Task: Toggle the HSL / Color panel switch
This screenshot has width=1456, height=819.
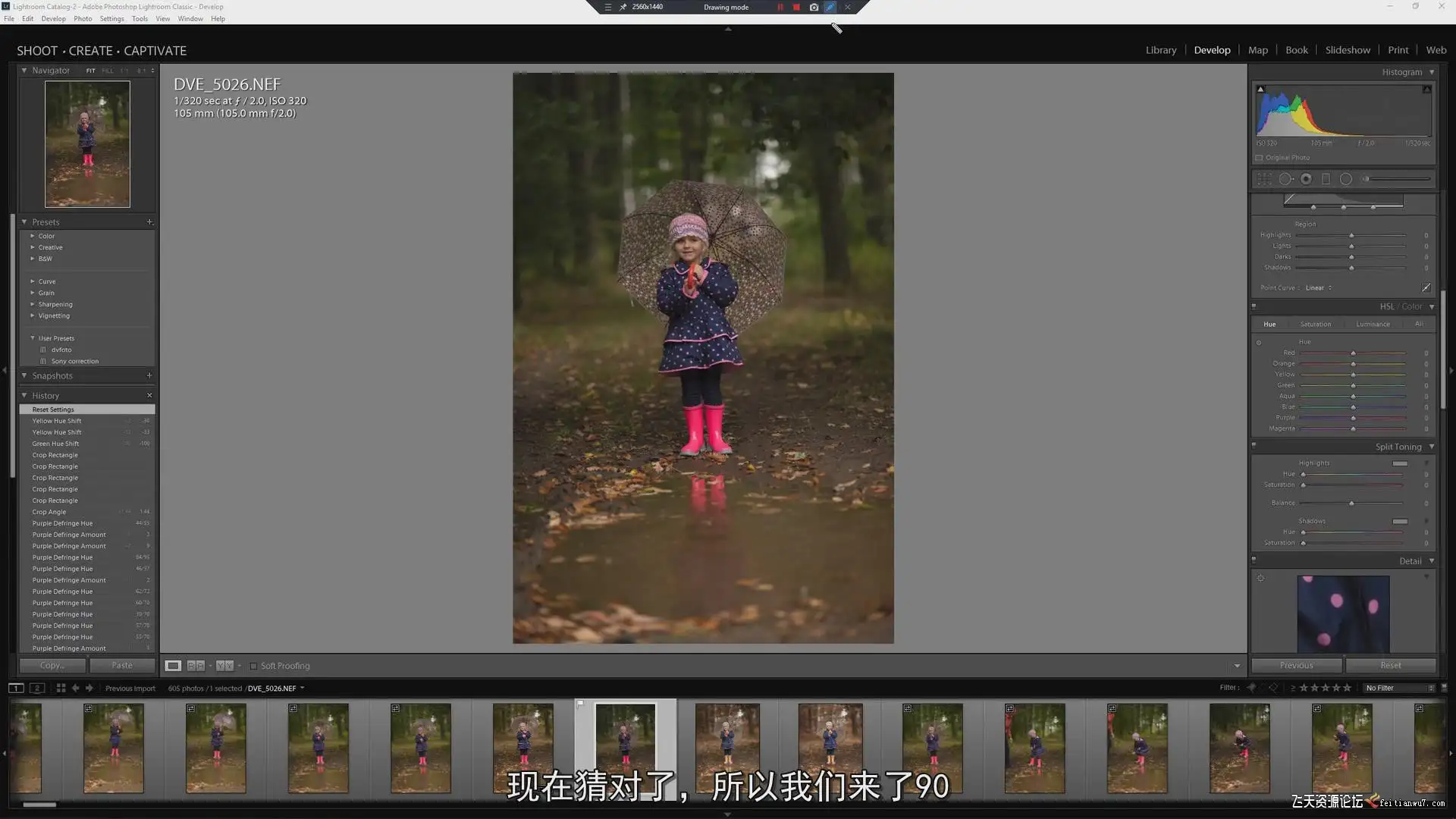Action: pyautogui.click(x=1254, y=307)
